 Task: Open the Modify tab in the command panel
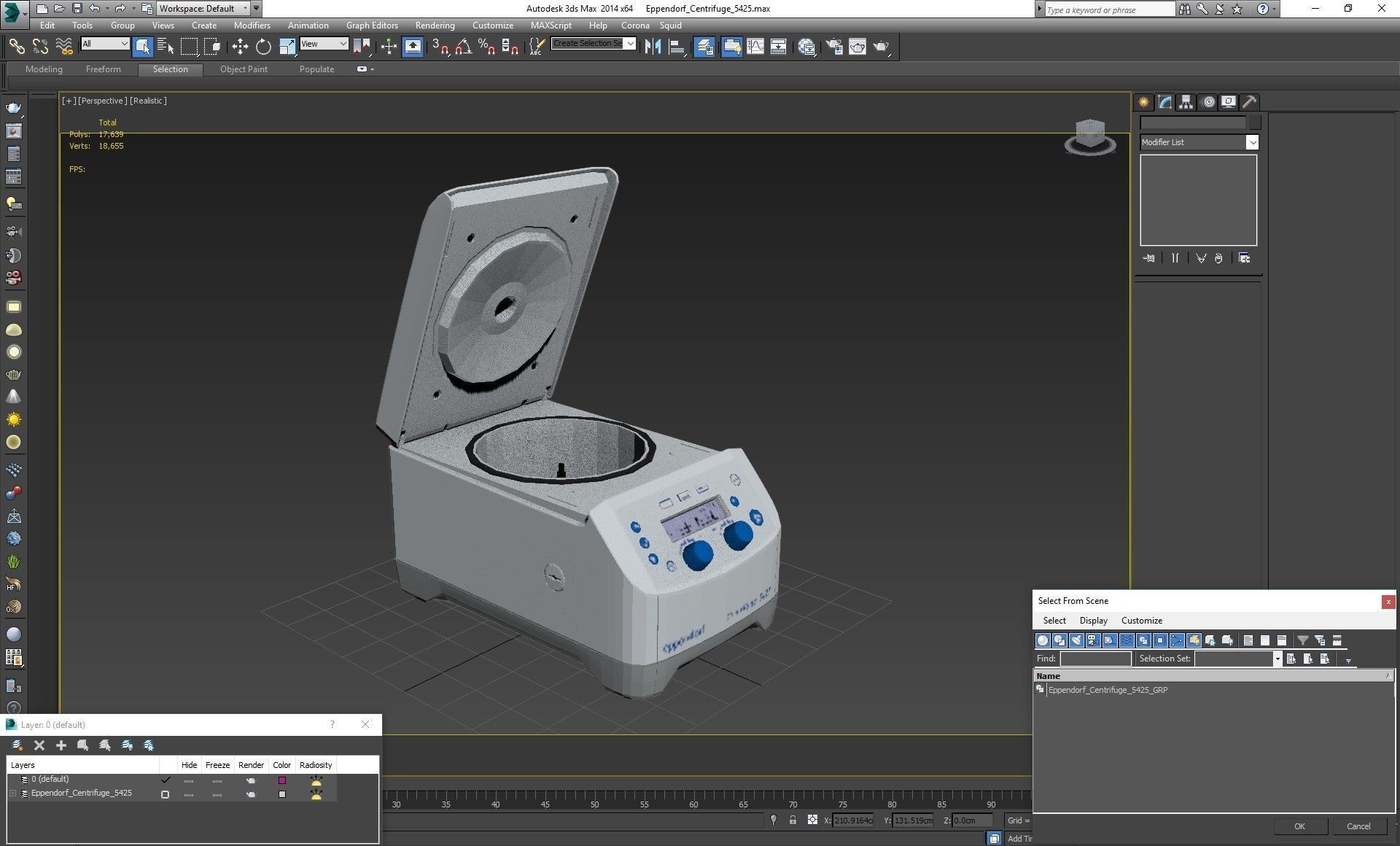click(1165, 102)
